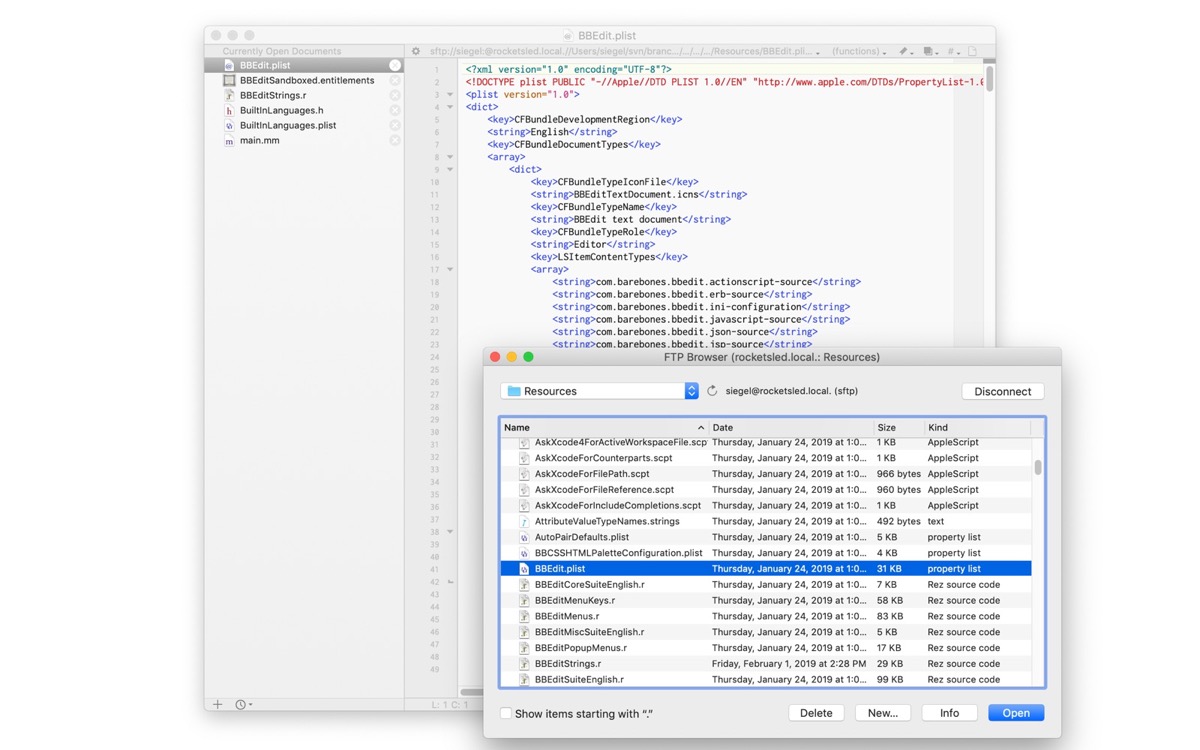This screenshot has height=750, width=1200.
Task: Click the AttributeValueTypeNames.strings file icon
Action: point(524,521)
